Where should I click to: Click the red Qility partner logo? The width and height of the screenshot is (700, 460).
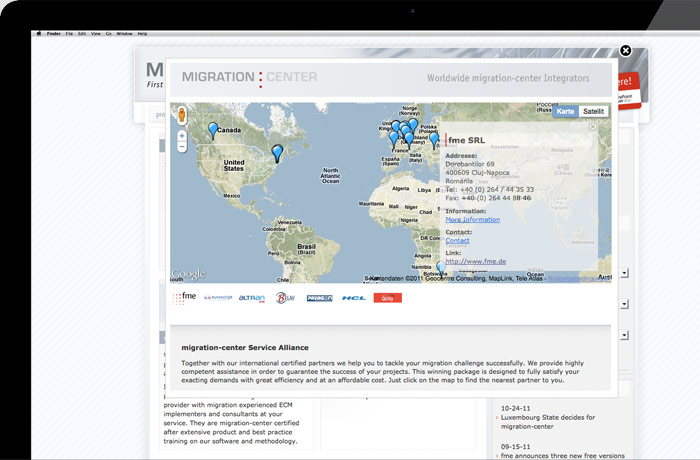(388, 298)
